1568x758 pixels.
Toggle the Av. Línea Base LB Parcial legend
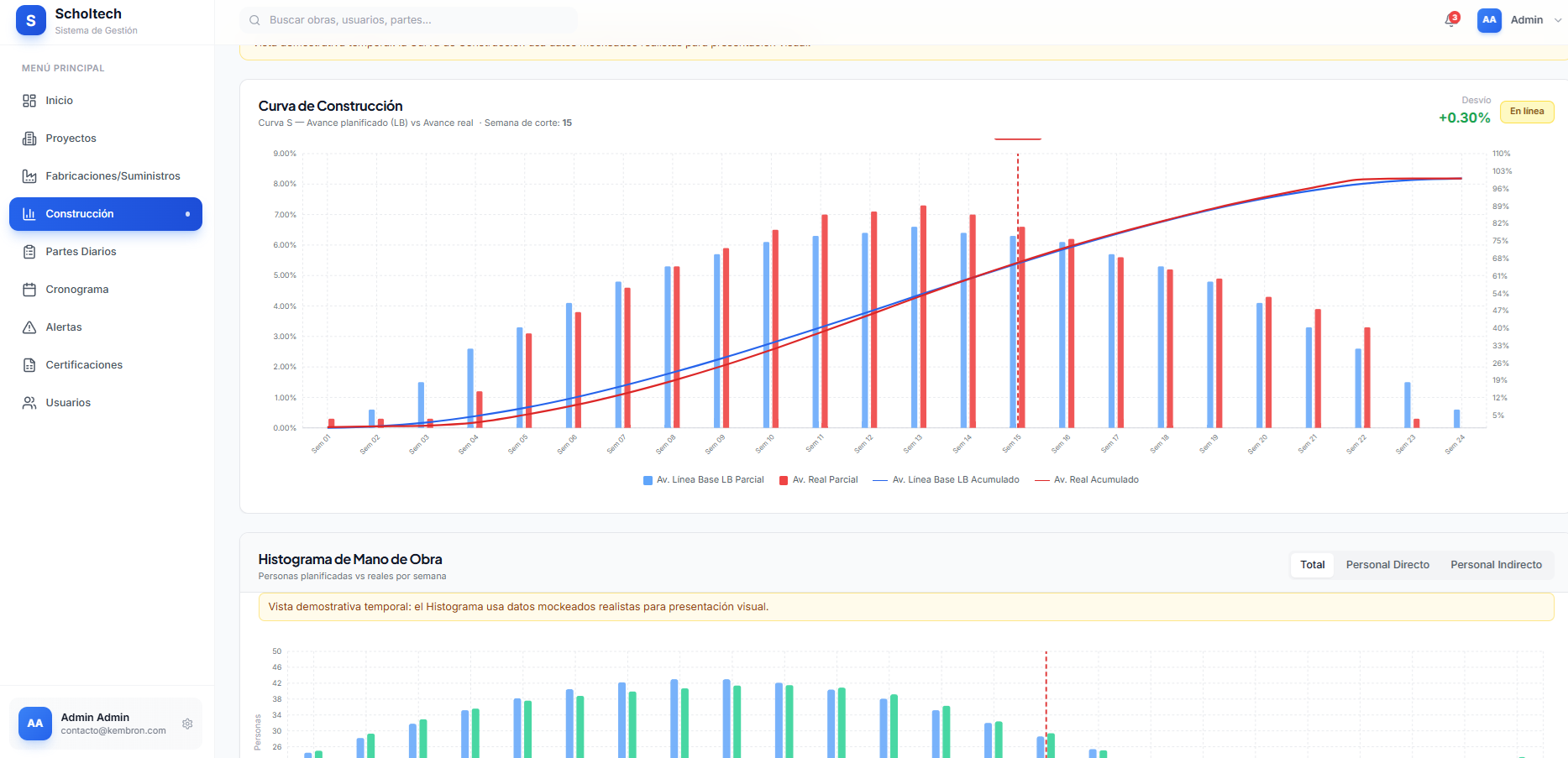coord(703,479)
